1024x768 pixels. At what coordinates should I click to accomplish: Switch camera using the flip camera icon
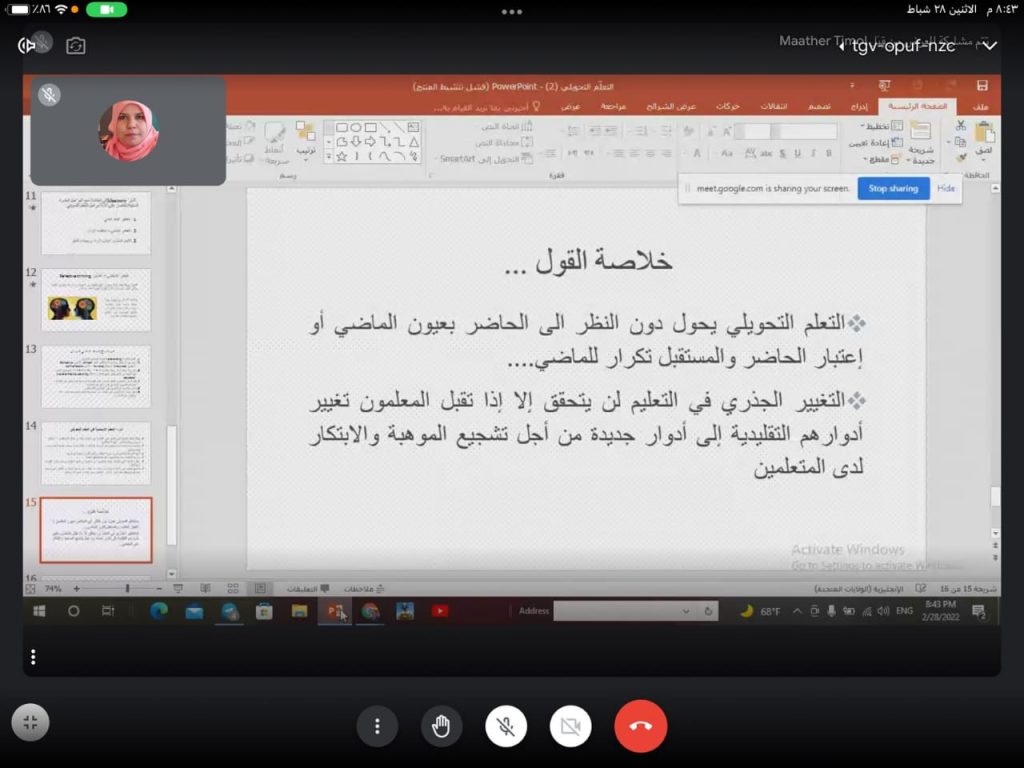(x=76, y=46)
